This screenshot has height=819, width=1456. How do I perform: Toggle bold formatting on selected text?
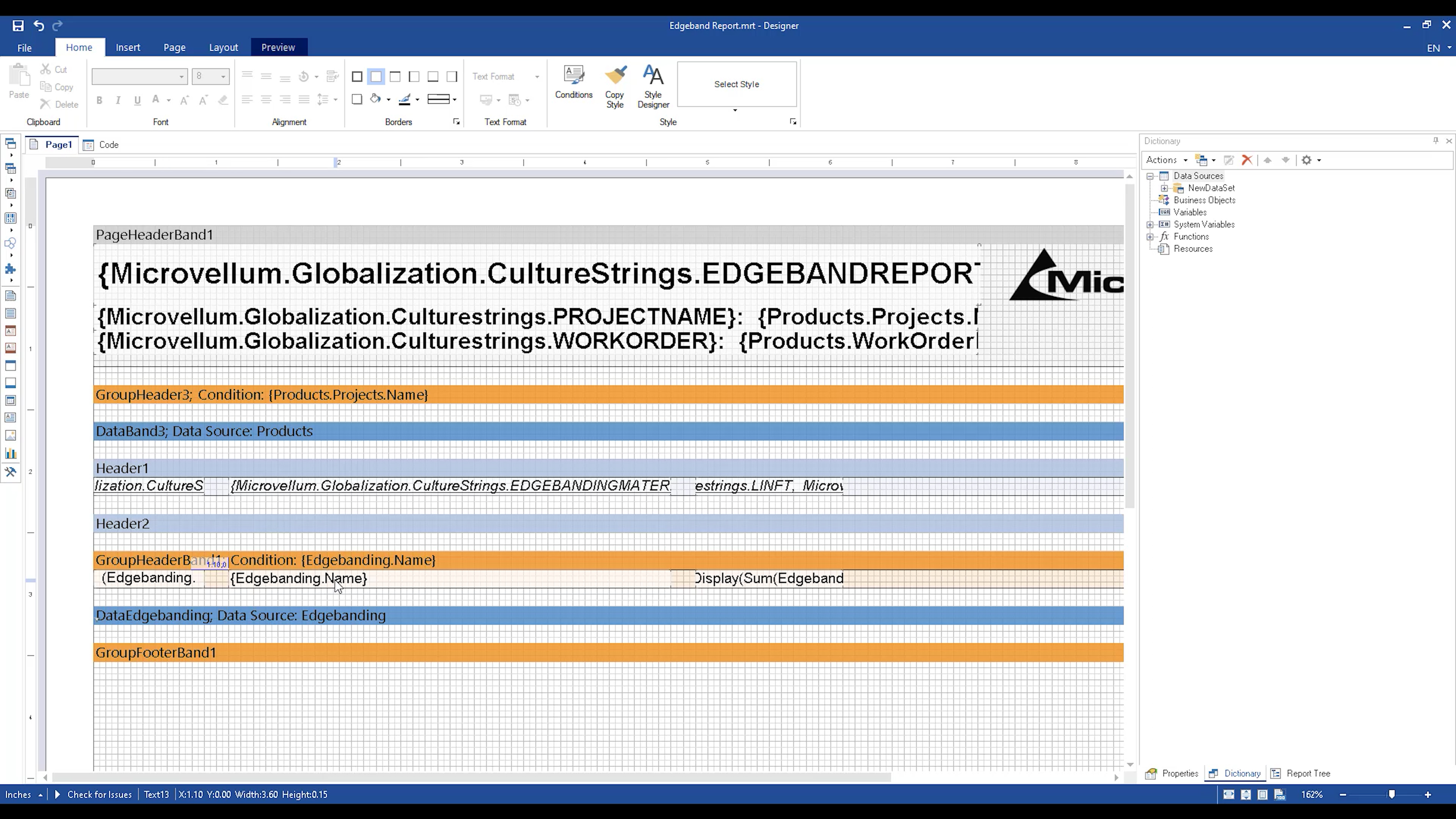99,100
